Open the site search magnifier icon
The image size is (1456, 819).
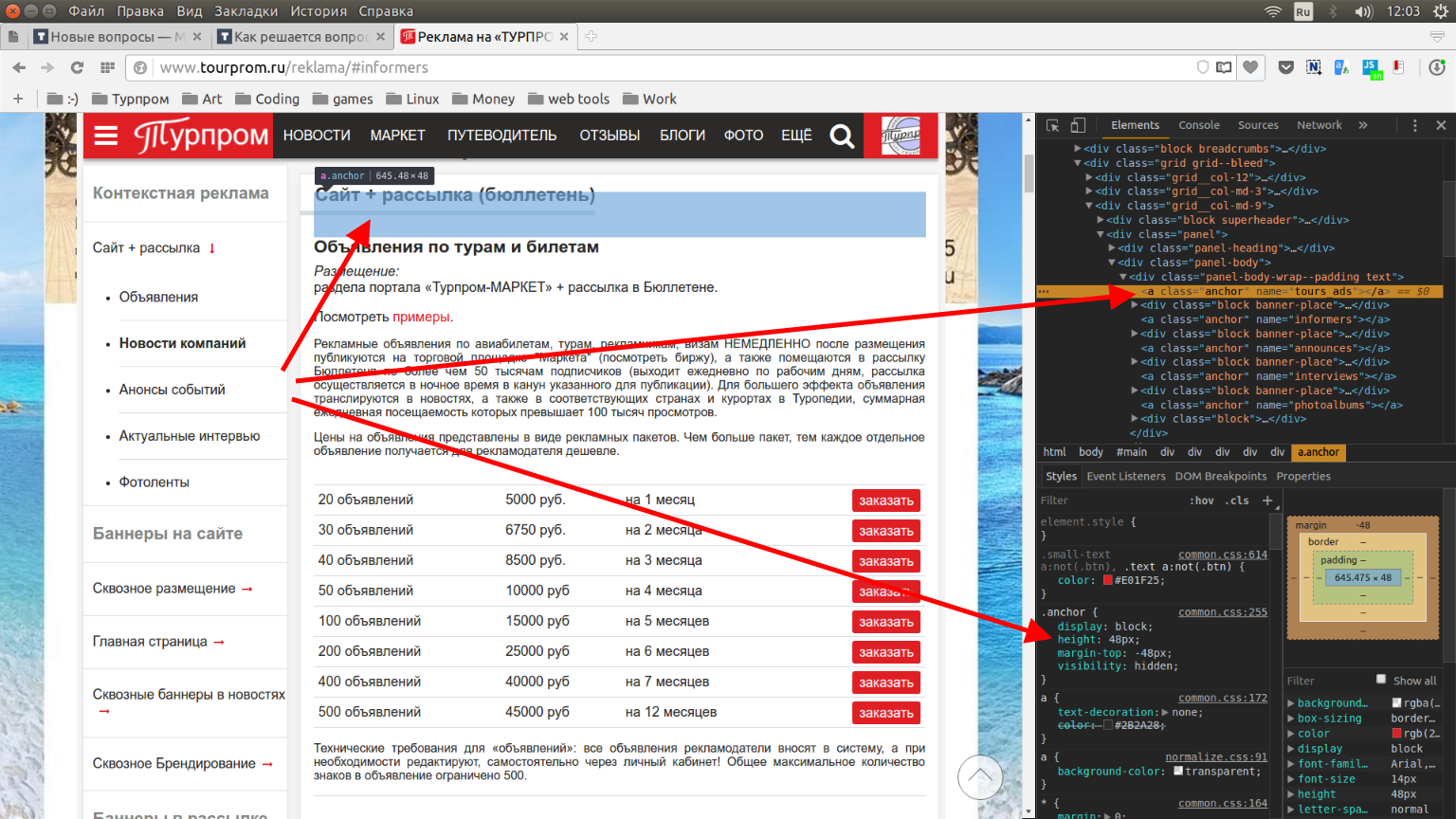pos(842,136)
